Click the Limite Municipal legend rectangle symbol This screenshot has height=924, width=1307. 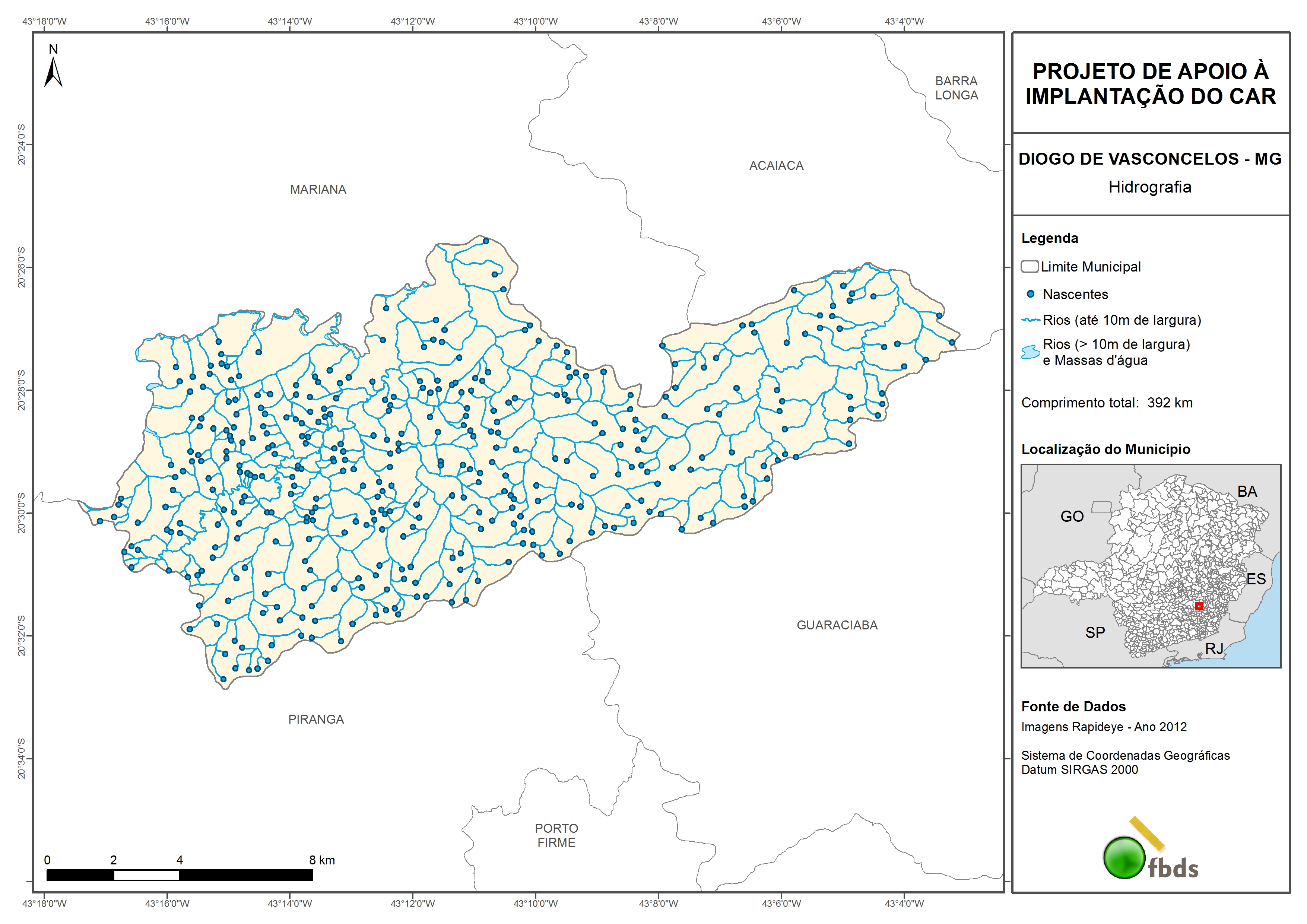(x=1030, y=266)
